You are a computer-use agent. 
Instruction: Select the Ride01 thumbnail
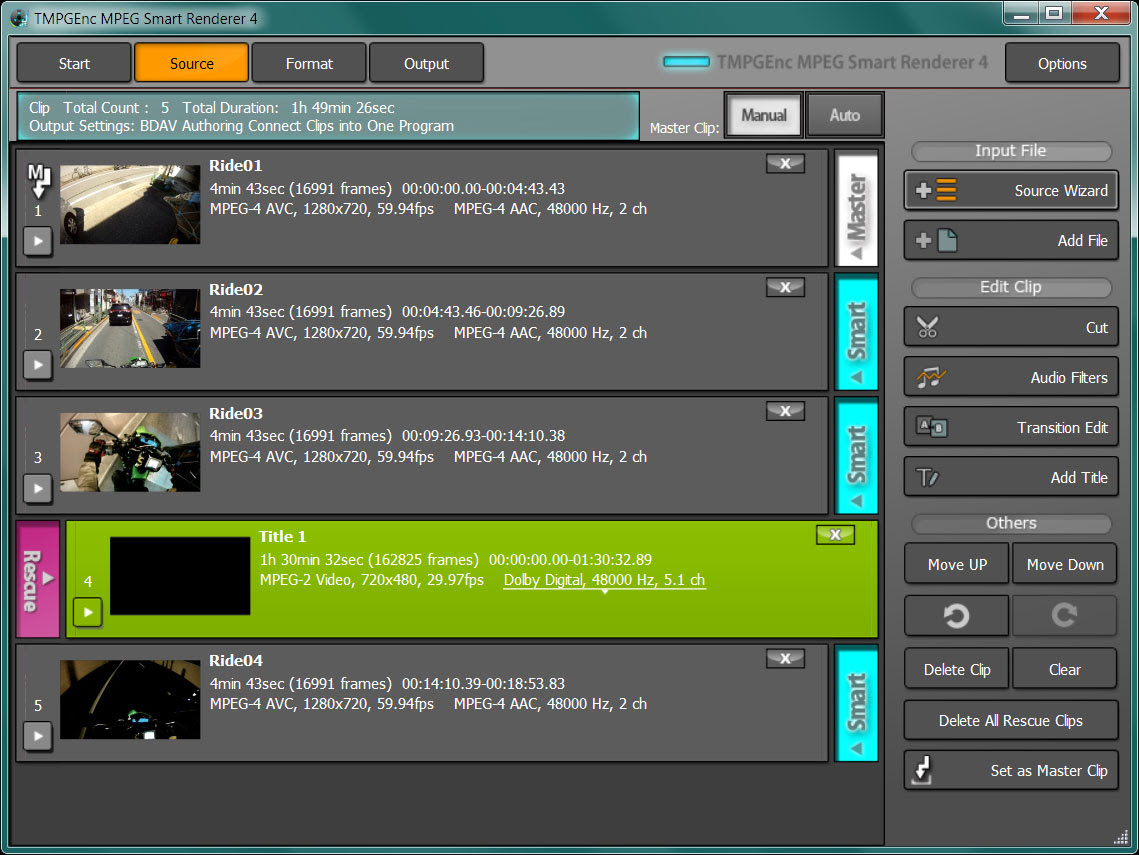click(x=130, y=204)
